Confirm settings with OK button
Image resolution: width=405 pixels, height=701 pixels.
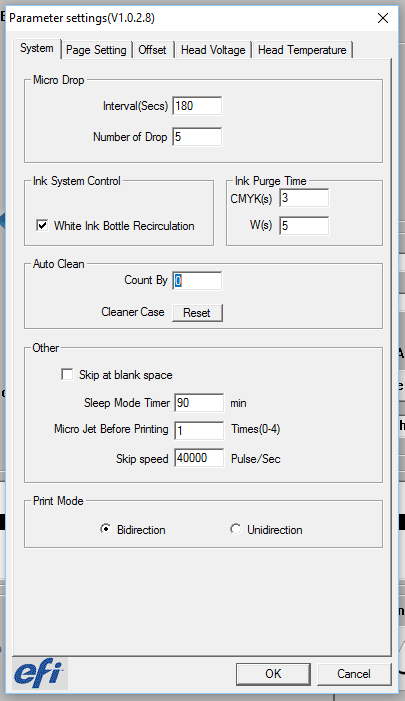coord(273,674)
